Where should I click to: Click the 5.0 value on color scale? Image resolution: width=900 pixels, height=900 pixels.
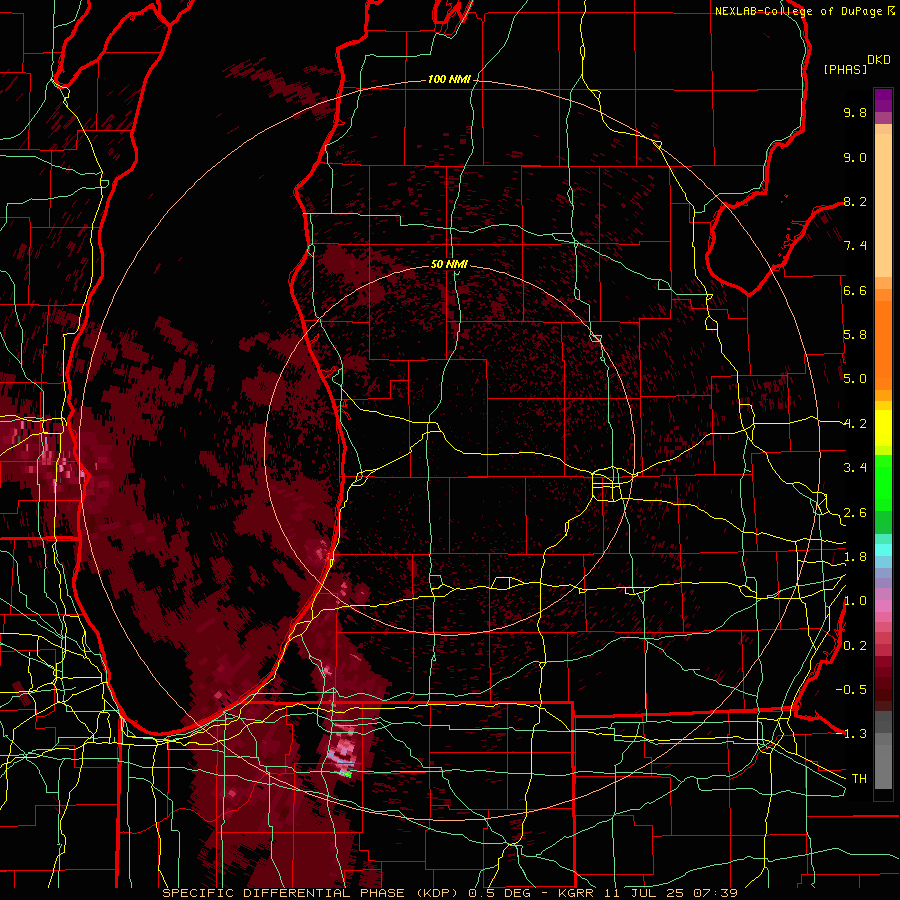tap(855, 379)
